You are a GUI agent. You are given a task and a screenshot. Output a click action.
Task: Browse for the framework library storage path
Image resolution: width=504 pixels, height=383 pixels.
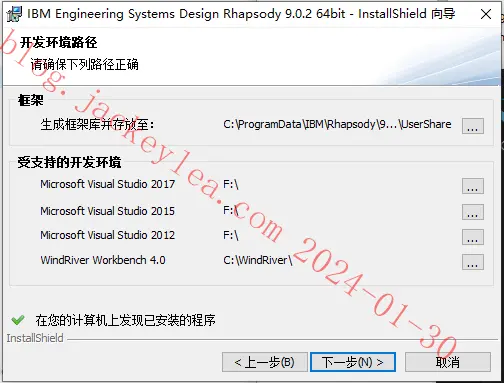point(473,126)
